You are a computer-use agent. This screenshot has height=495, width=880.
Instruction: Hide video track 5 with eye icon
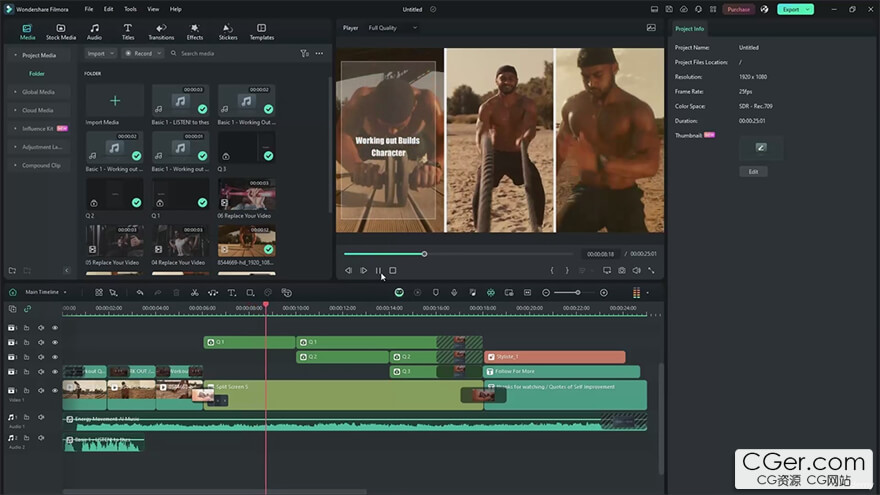click(x=55, y=328)
